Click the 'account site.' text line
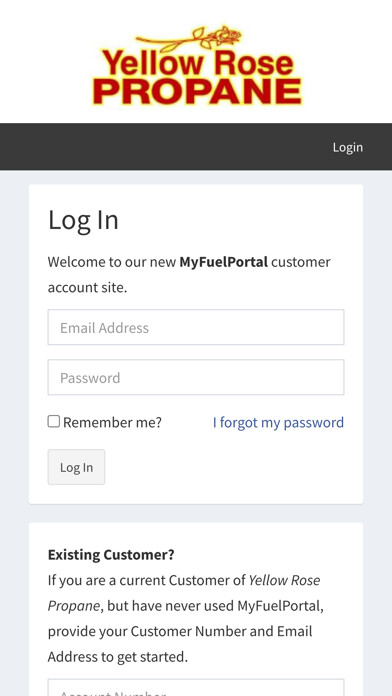The image size is (392, 696). point(87,288)
